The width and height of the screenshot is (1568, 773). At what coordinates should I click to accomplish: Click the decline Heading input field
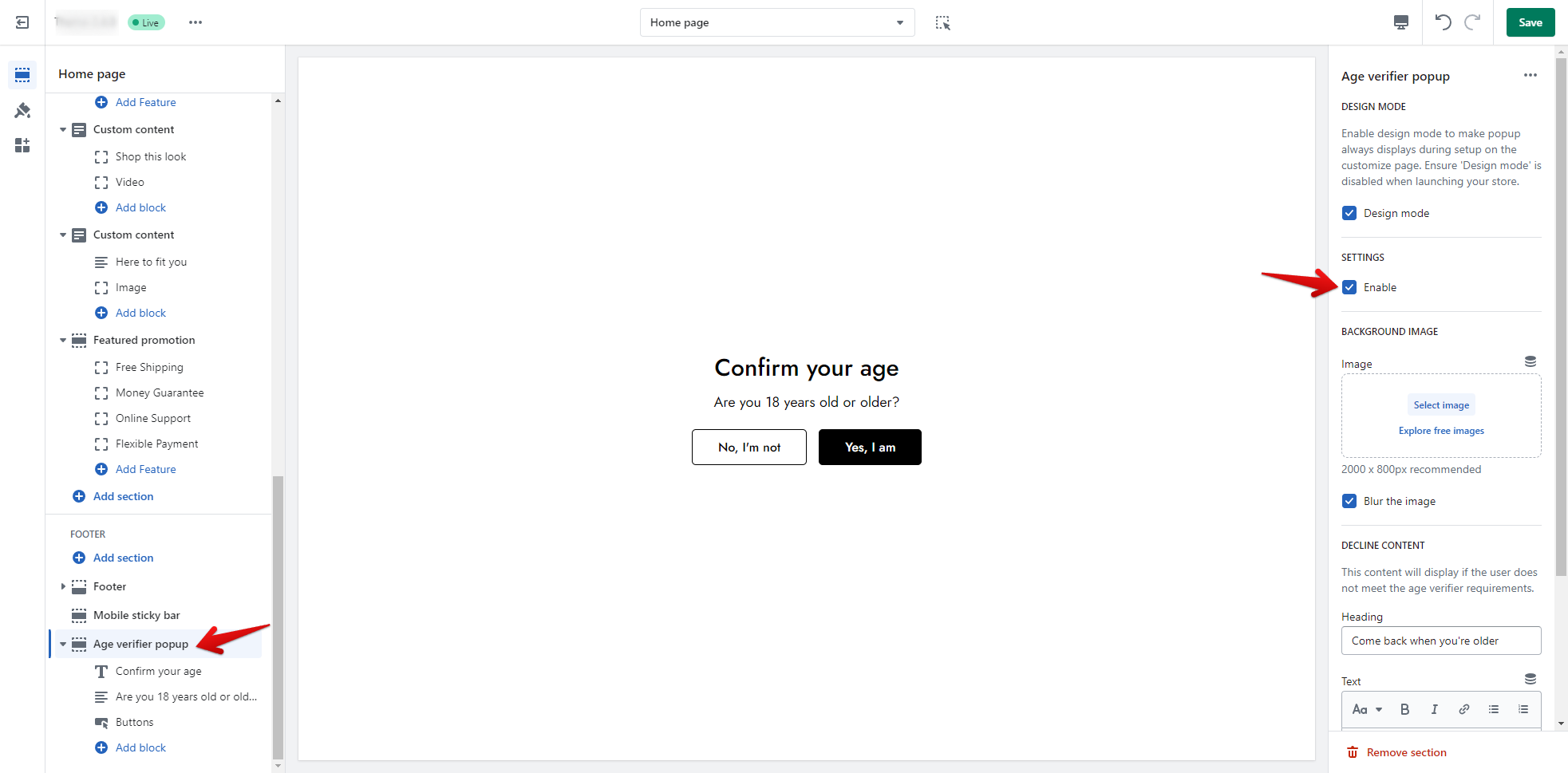tap(1441, 641)
